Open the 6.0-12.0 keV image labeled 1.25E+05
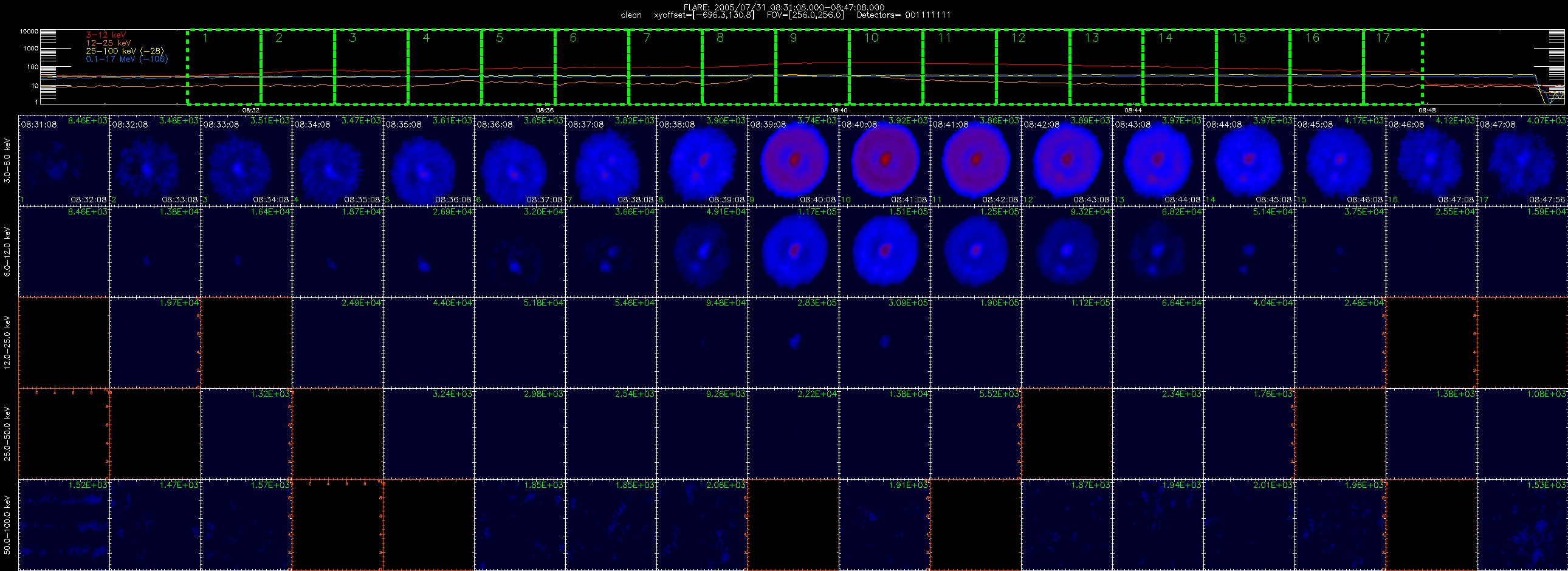Screen dimensions: 1568x571 click(975, 251)
